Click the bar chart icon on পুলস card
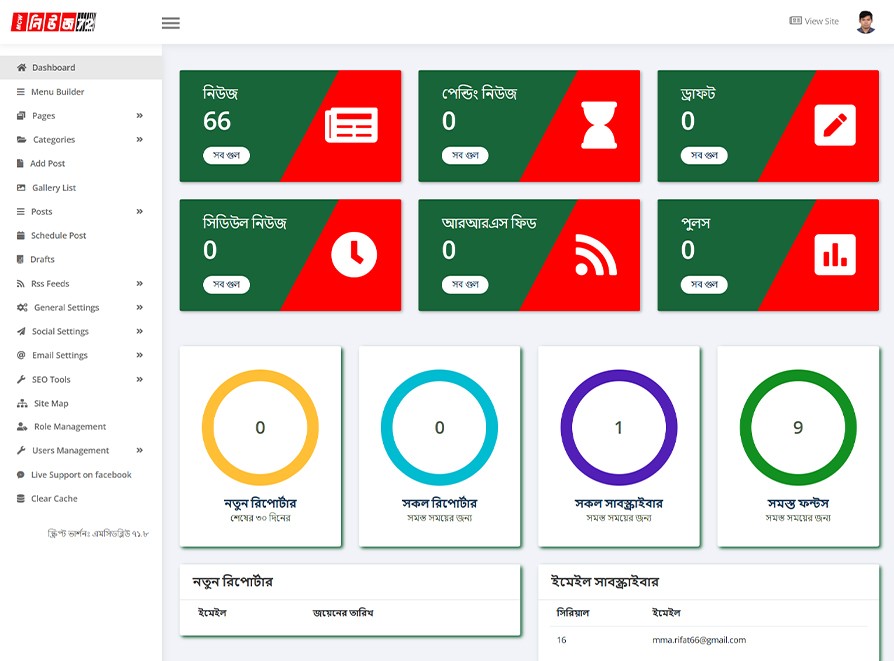The image size is (894, 661). point(835,254)
